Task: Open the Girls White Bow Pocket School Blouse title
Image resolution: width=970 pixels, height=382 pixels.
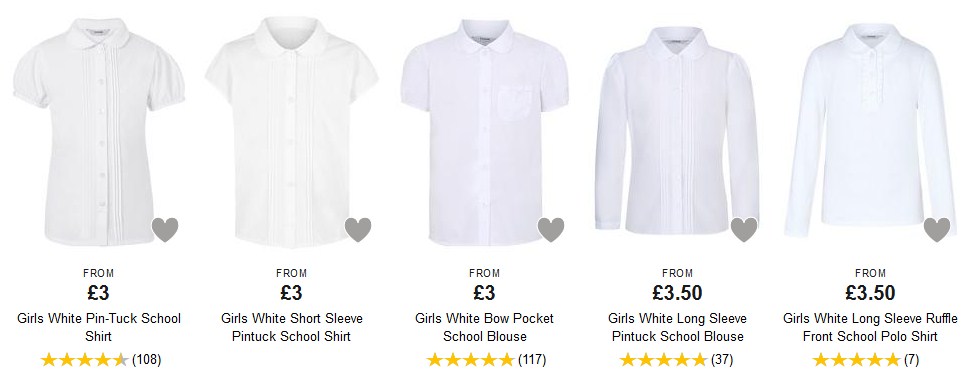Action: (x=484, y=328)
